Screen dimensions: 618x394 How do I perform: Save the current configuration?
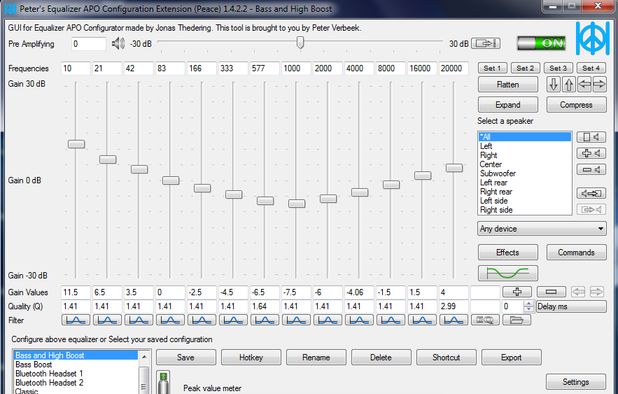tap(186, 357)
